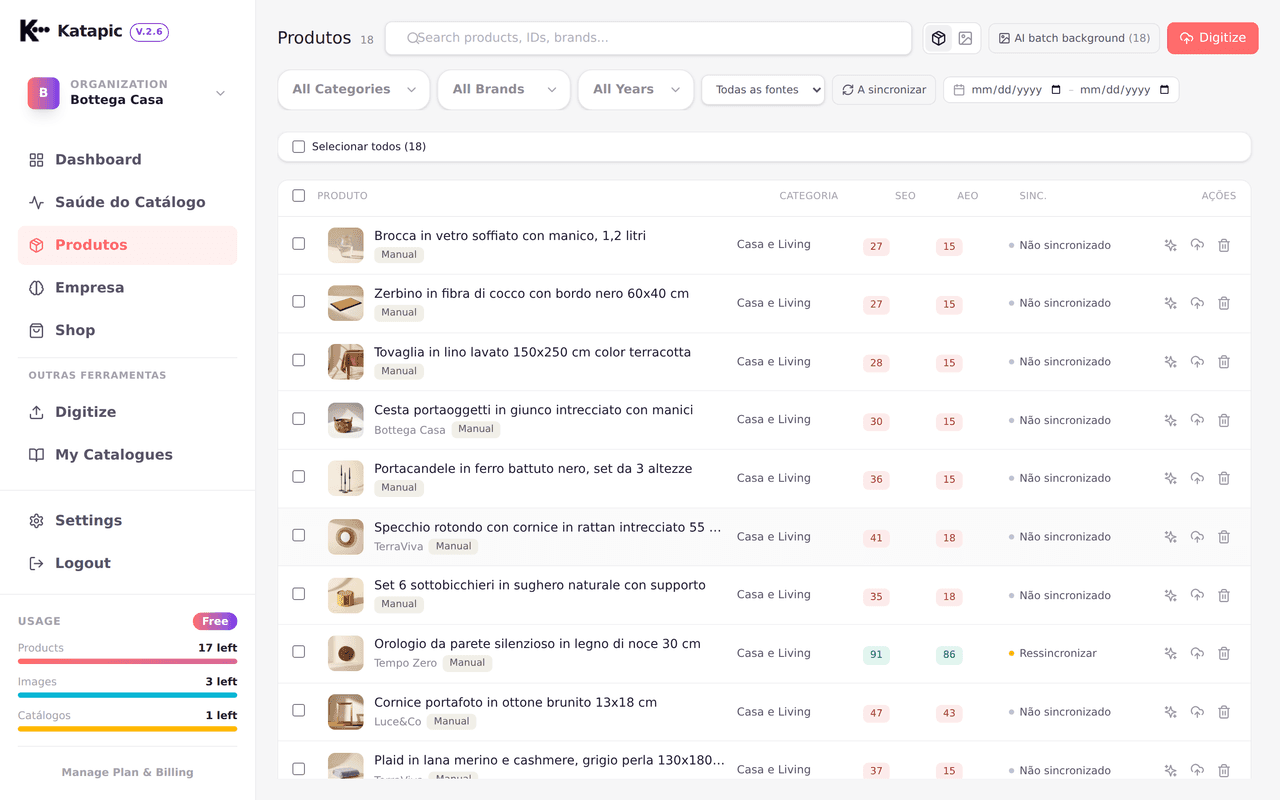Click upload sync icon for Orologio da parete row

tap(1197, 653)
